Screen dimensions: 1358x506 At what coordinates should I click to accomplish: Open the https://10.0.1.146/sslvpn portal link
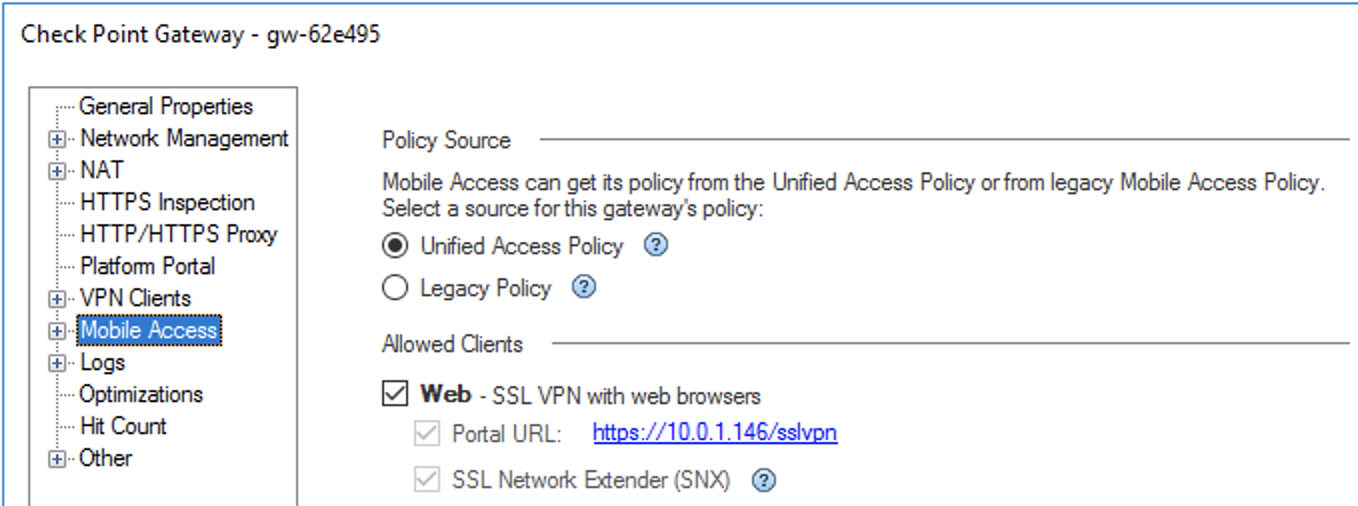coord(714,433)
